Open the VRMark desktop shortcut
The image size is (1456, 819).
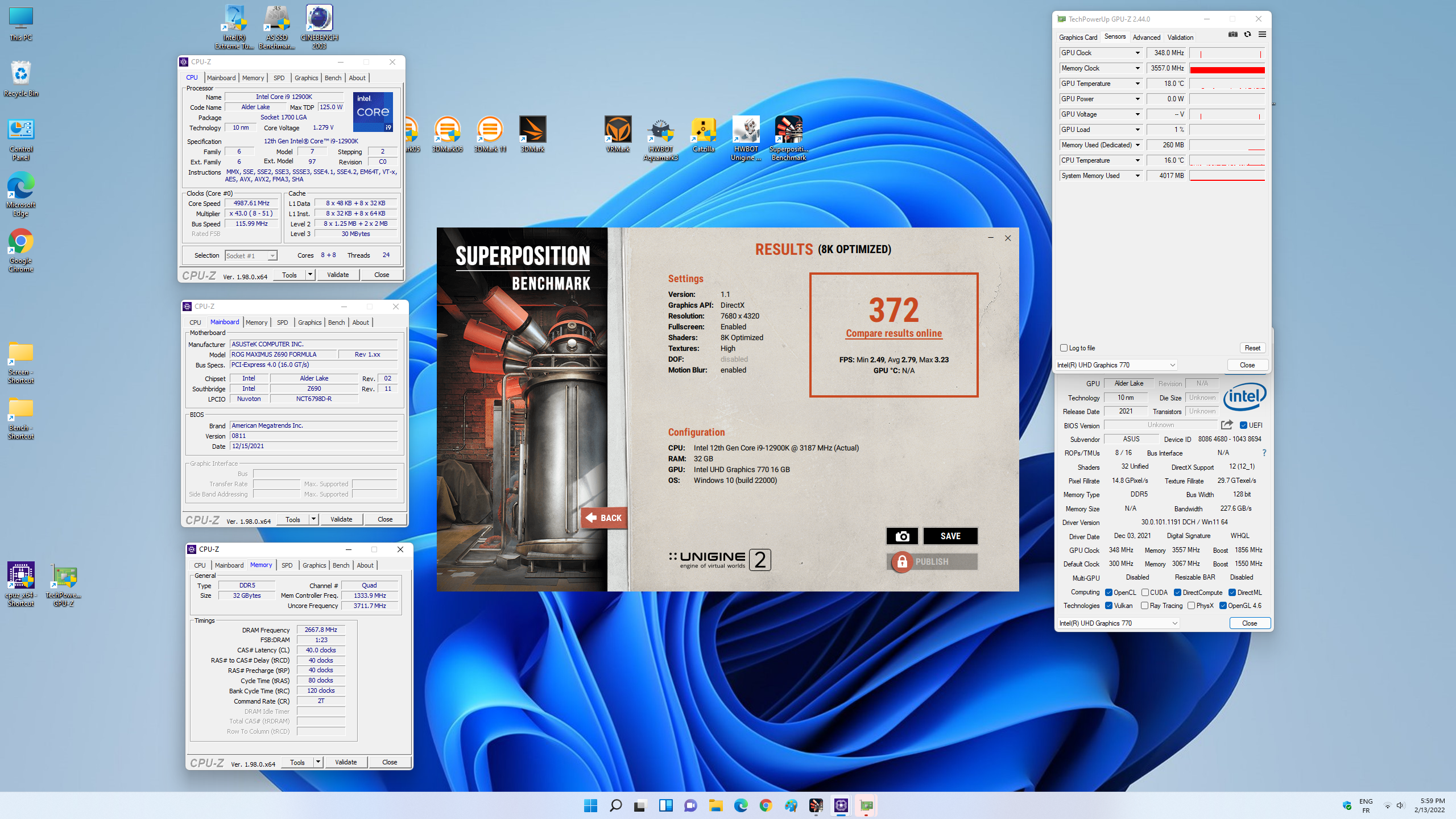pos(618,134)
